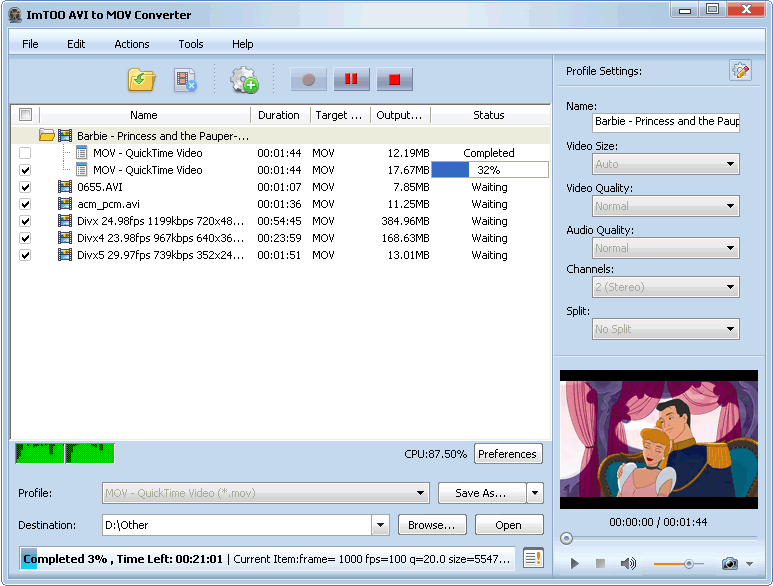Toggle the select-all checkbox in the header

click(25, 115)
